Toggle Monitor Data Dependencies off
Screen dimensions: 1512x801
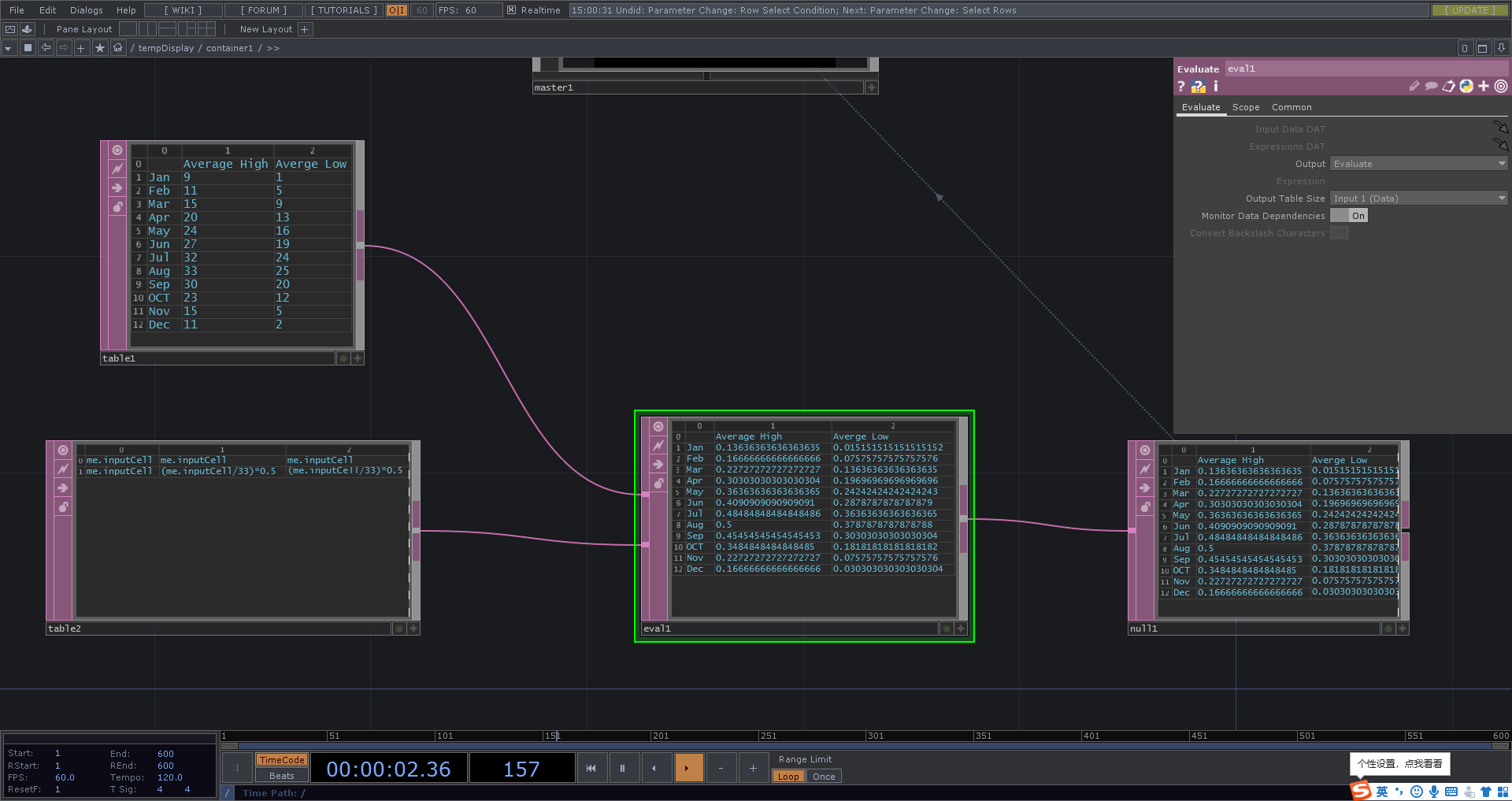coord(1348,215)
